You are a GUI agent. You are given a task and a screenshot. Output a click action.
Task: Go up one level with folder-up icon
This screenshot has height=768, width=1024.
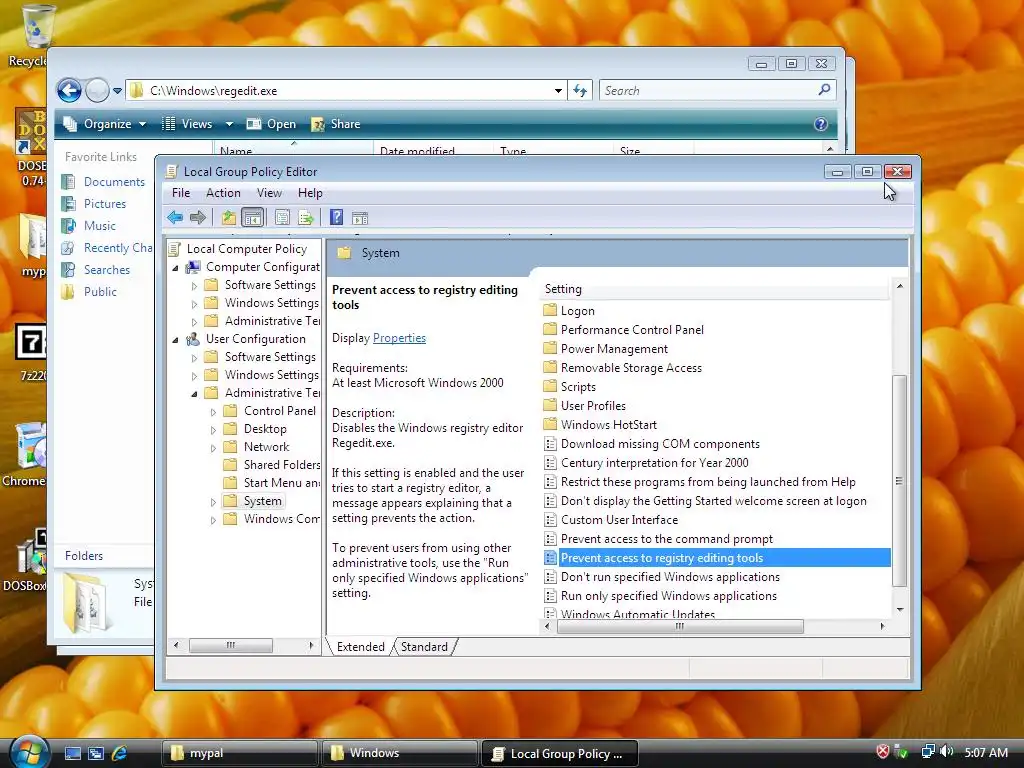228,217
